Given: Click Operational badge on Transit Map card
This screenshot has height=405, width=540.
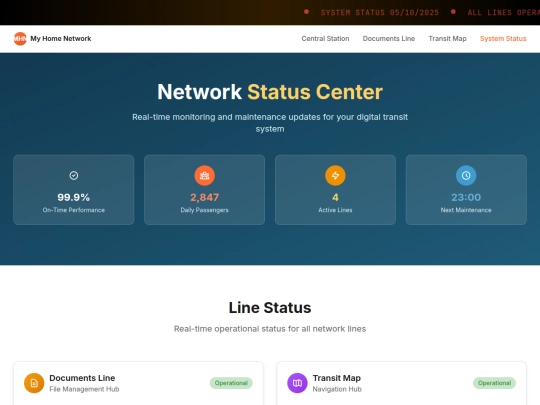Looking at the screenshot, I should click(494, 383).
